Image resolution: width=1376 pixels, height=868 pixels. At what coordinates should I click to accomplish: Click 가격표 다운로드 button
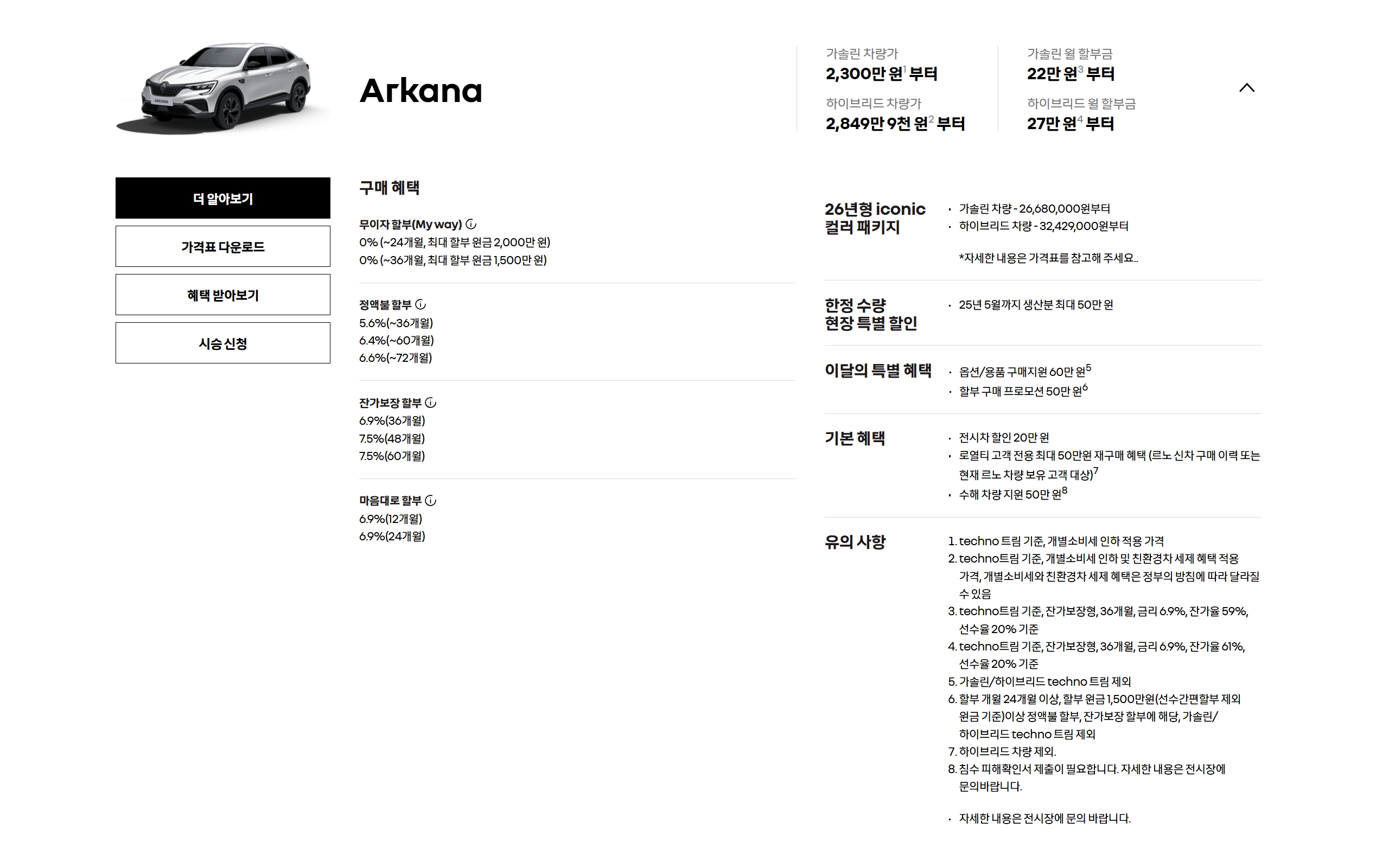pos(223,247)
